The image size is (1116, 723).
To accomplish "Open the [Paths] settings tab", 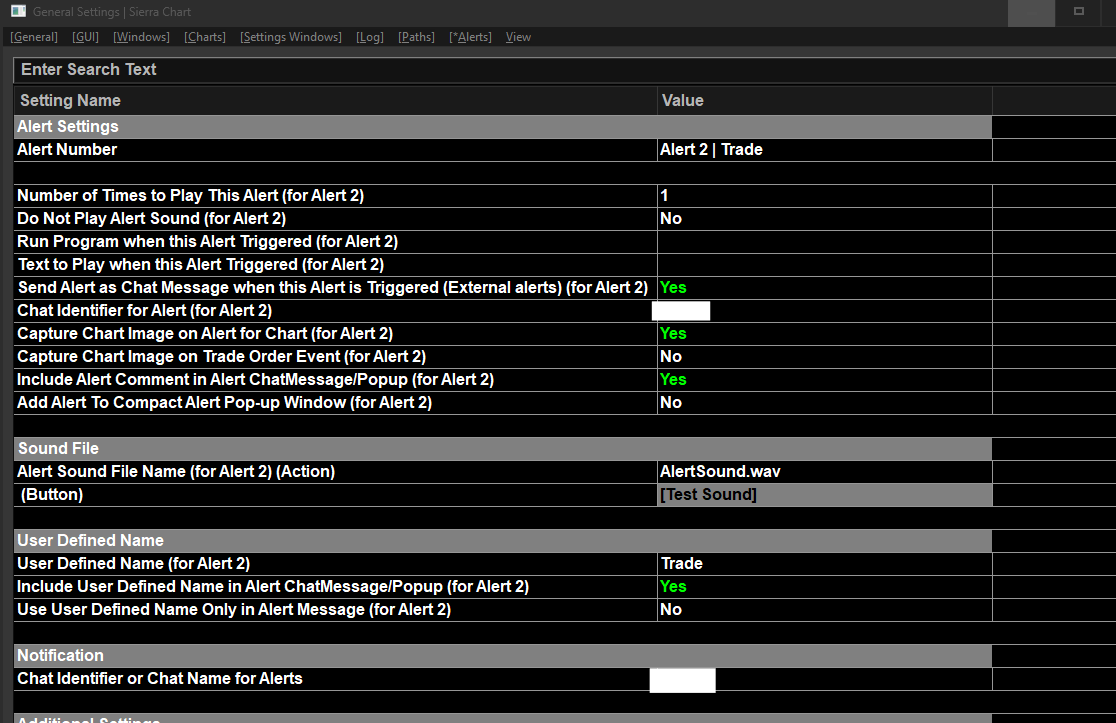I will (x=416, y=37).
